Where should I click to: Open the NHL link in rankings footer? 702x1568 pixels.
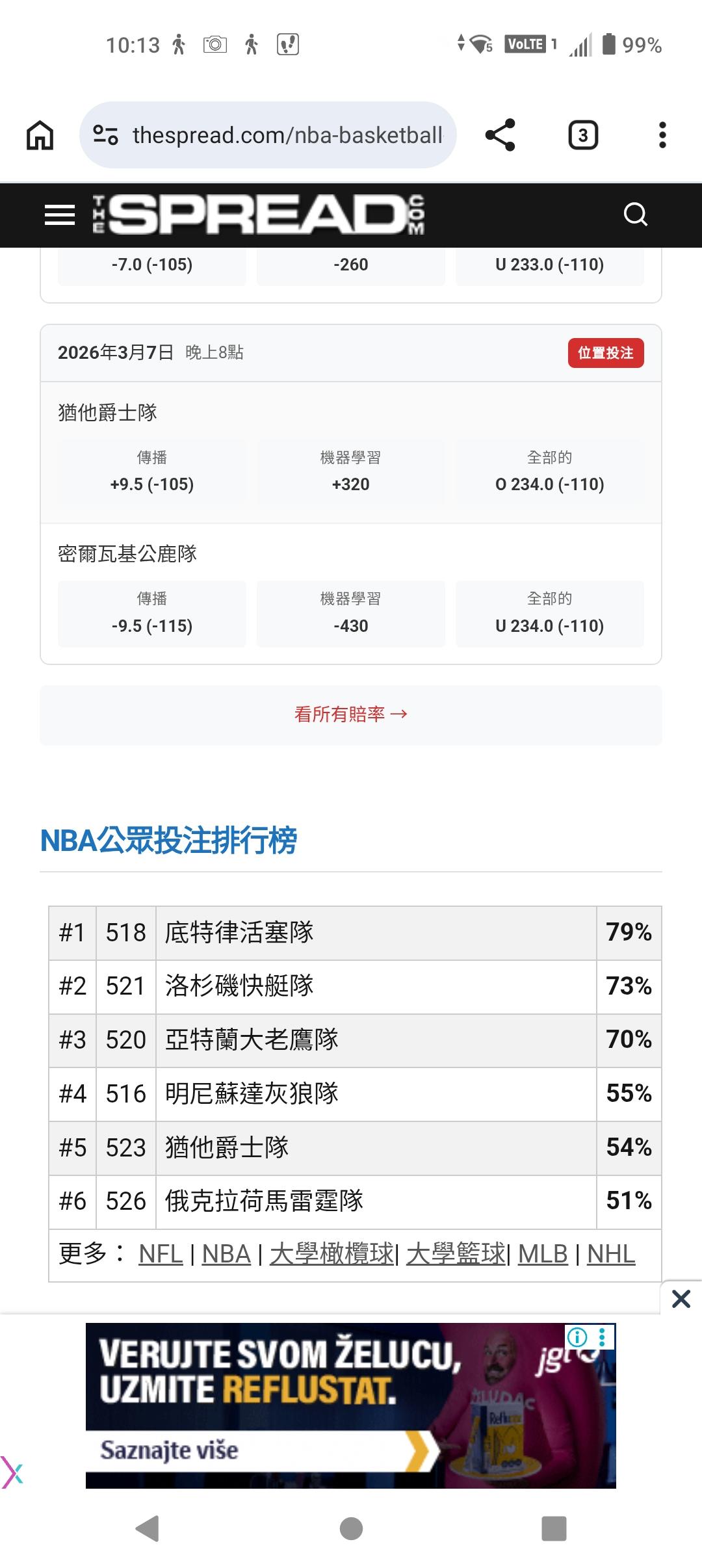[x=610, y=1254]
